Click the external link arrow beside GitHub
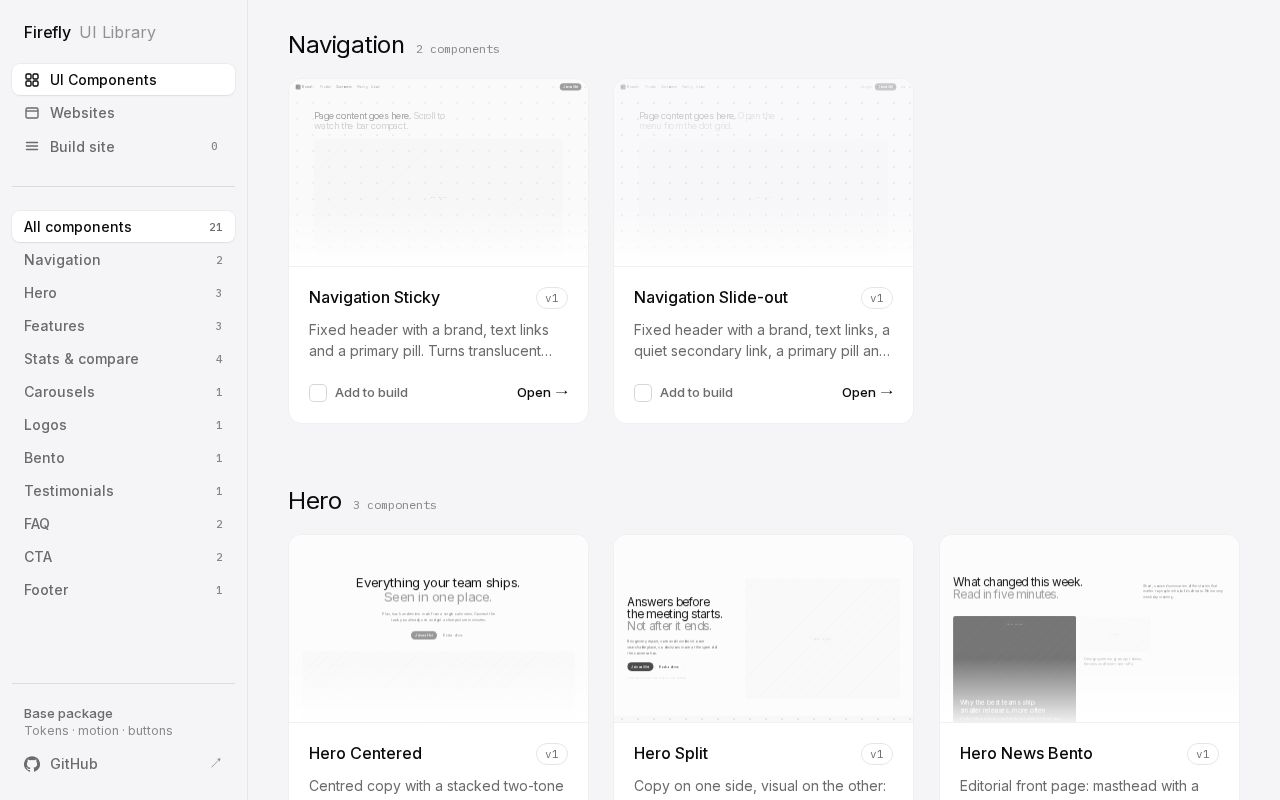The height and width of the screenshot is (800, 1280). click(215, 763)
